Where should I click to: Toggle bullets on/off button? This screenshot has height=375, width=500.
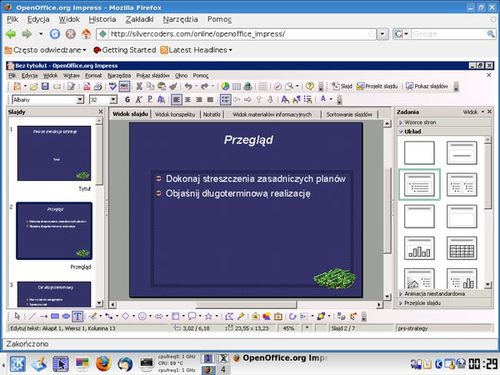[x=225, y=99]
